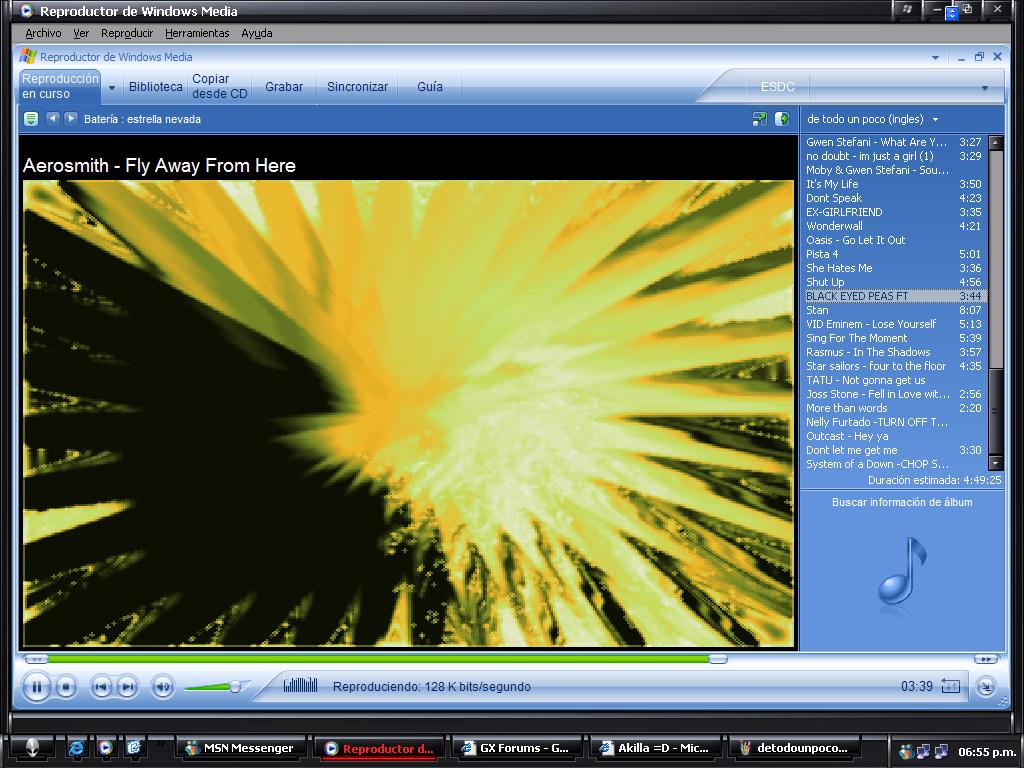Select the previous visualization arrow
1024x768 pixels.
[x=53, y=119]
